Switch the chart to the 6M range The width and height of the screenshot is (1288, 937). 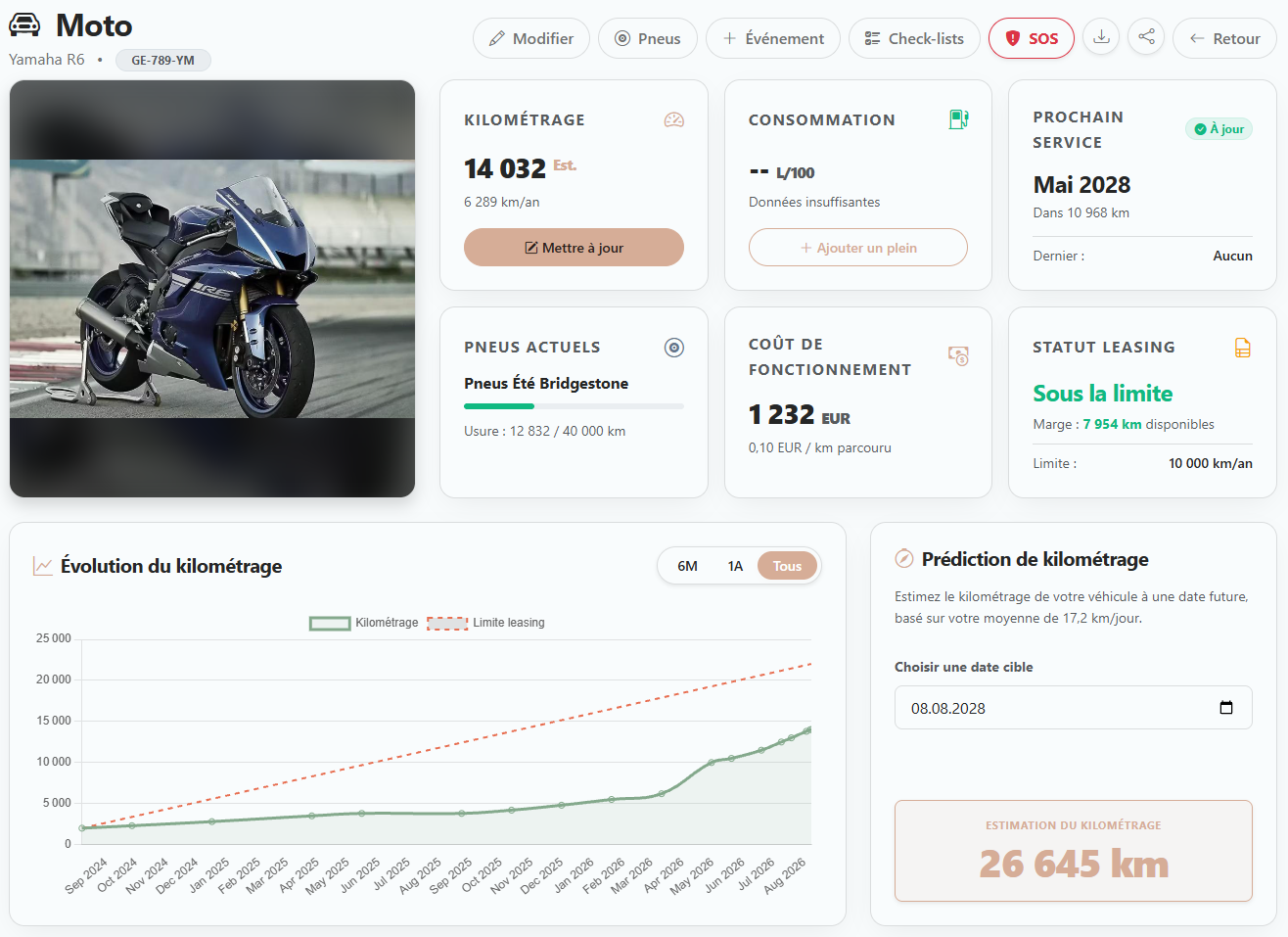click(x=687, y=566)
